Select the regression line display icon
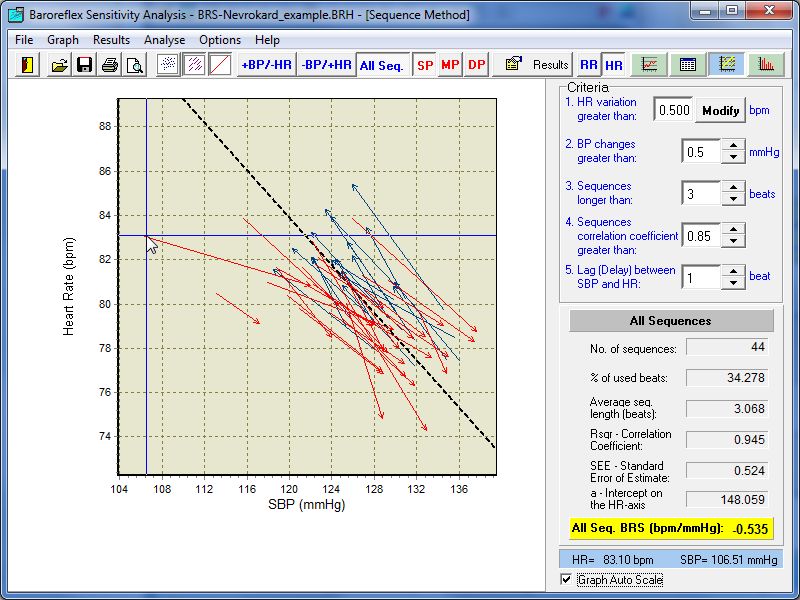This screenshot has height=600, width=800. pos(219,65)
